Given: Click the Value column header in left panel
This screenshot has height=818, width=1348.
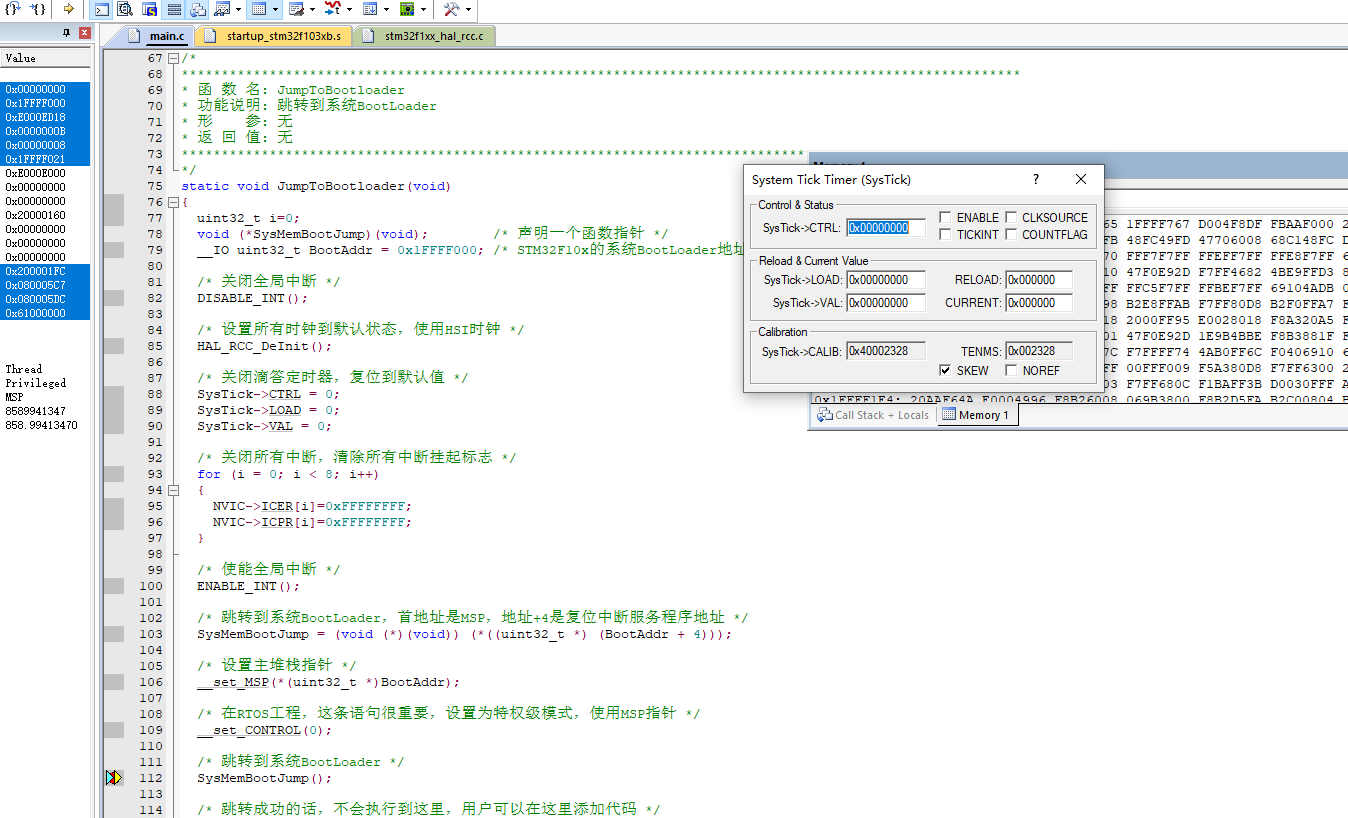Looking at the screenshot, I should click(x=45, y=58).
